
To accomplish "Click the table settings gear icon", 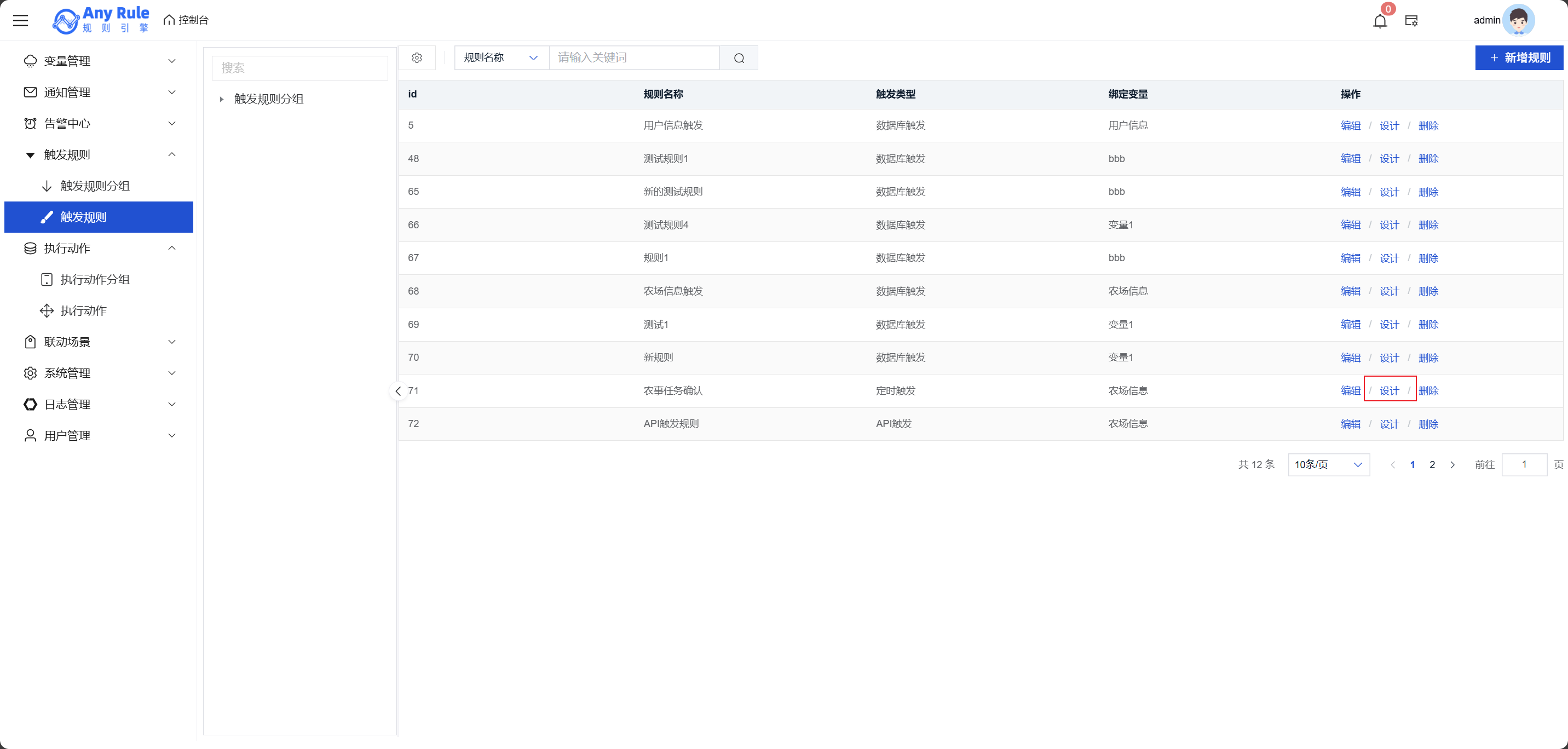I will pyautogui.click(x=417, y=58).
